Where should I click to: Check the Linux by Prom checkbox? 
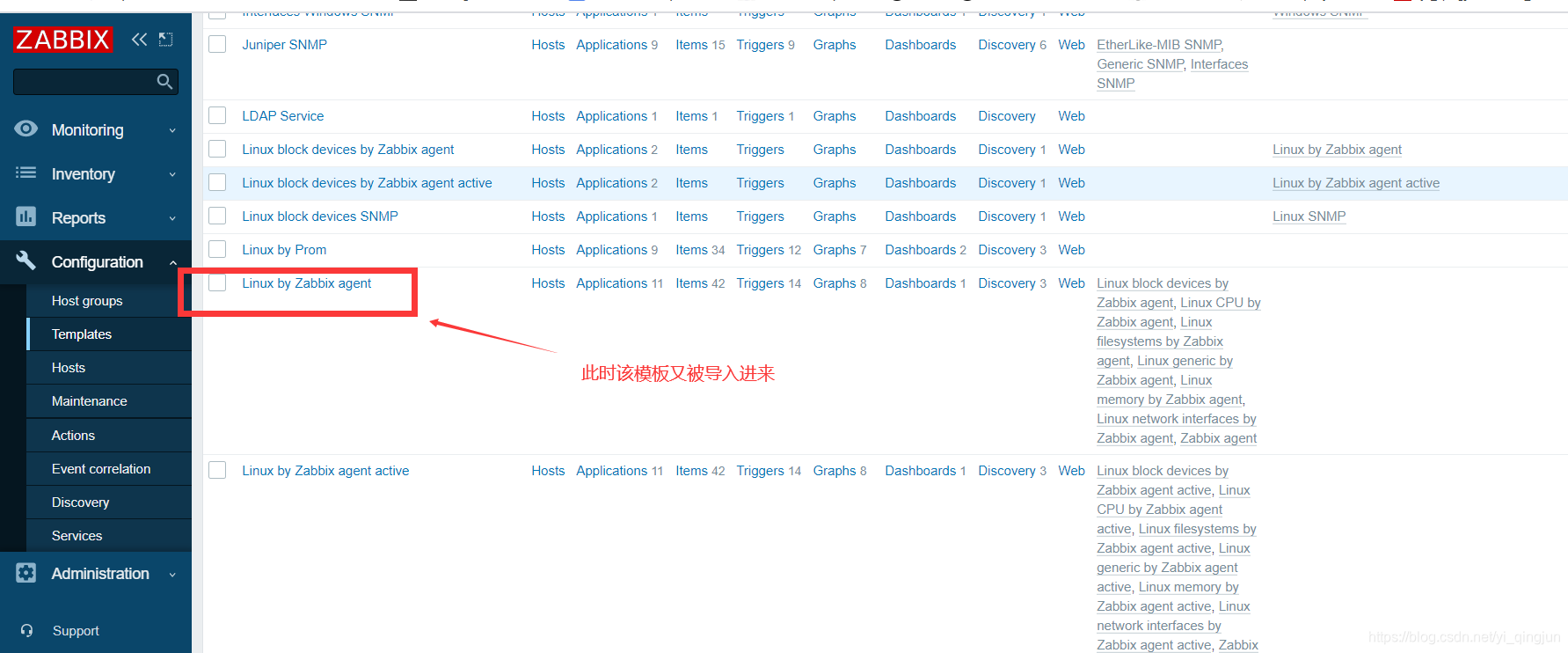click(x=217, y=249)
